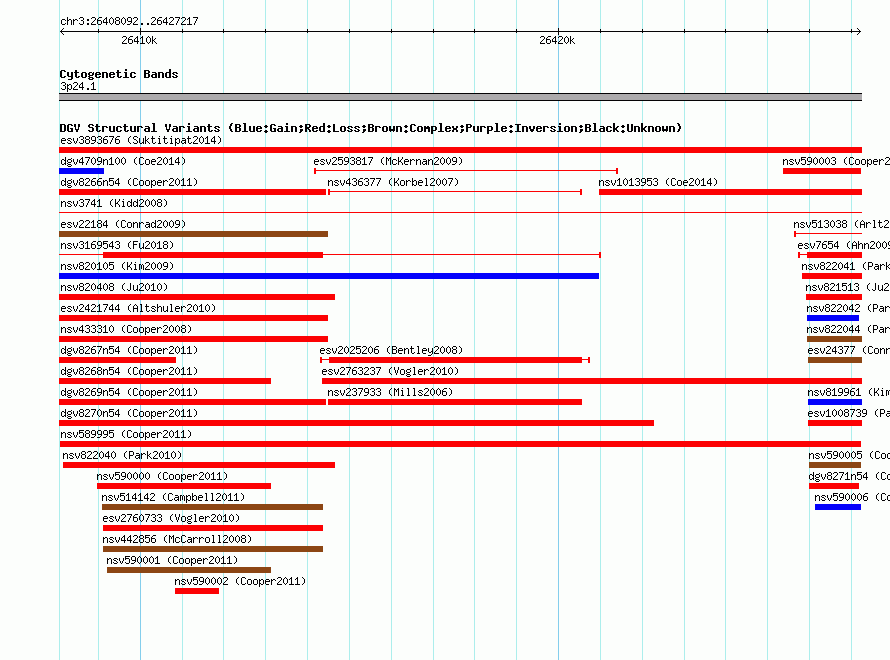
Task: Open the nsv3169543 (Fu2018) variant label
Action: coord(117,245)
